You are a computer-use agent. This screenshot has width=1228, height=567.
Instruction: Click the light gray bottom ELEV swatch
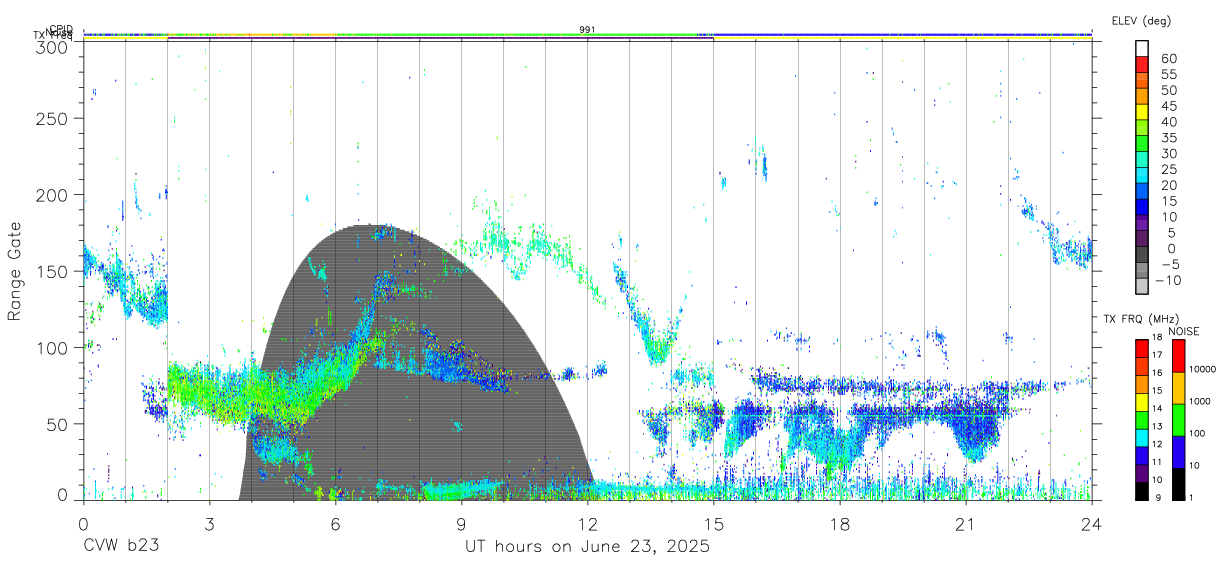[1143, 286]
